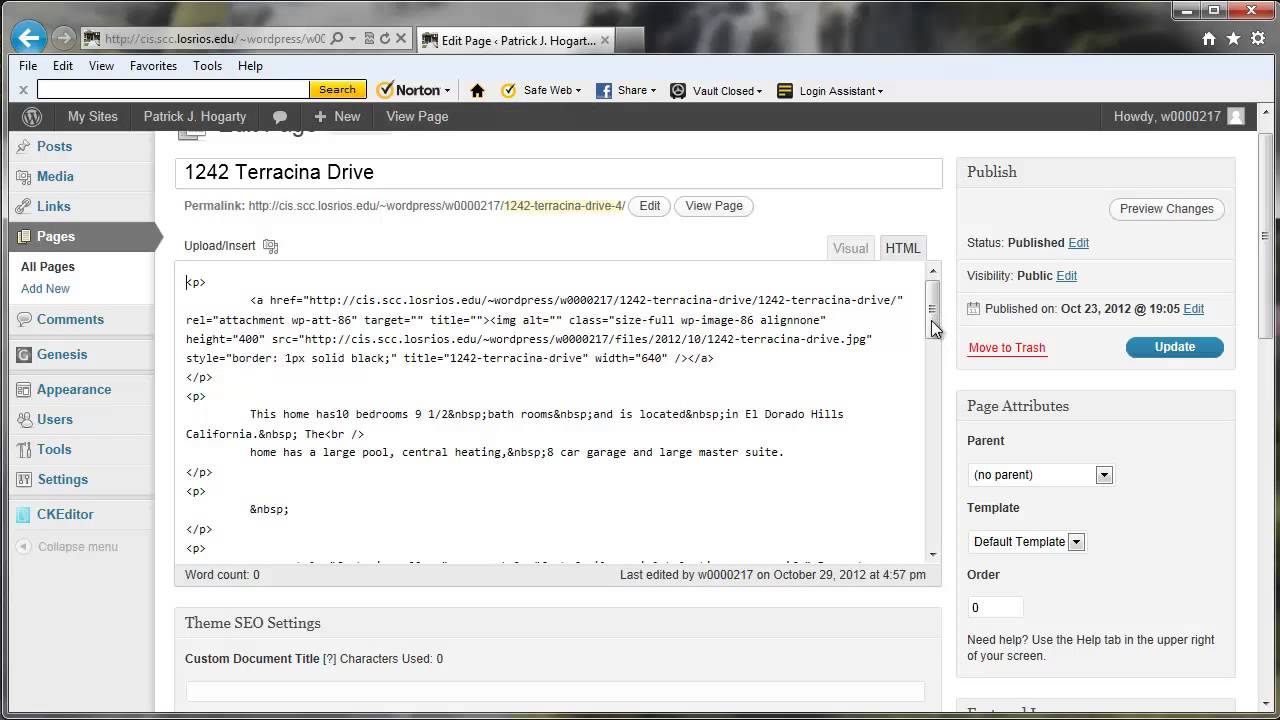Image resolution: width=1280 pixels, height=720 pixels.
Task: Click the Collapse menu arrow icon
Action: pos(24,547)
